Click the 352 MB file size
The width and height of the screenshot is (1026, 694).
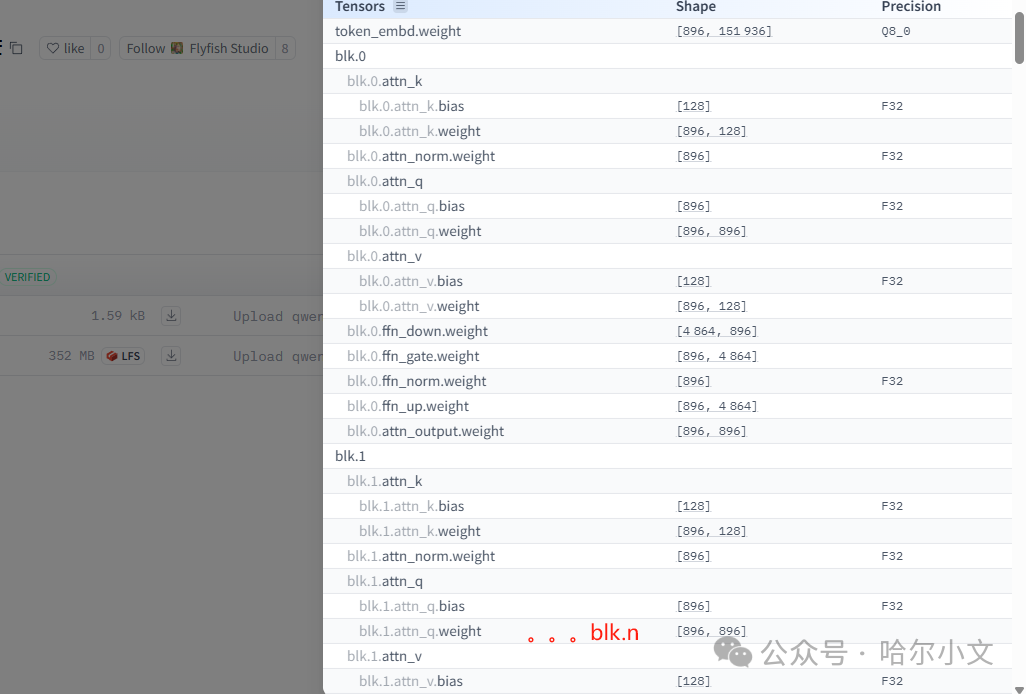(71, 356)
